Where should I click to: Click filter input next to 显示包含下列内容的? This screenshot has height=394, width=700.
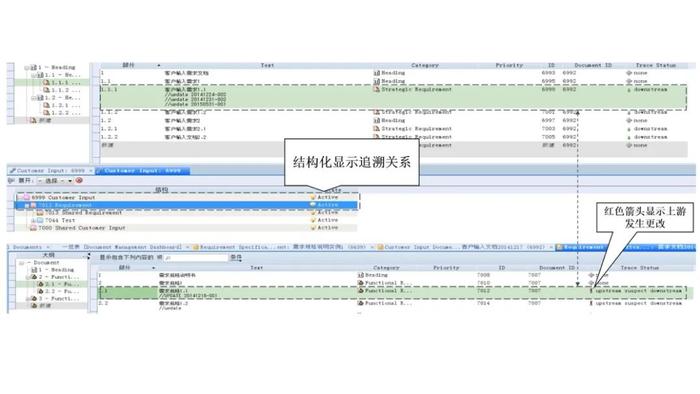click(196, 258)
